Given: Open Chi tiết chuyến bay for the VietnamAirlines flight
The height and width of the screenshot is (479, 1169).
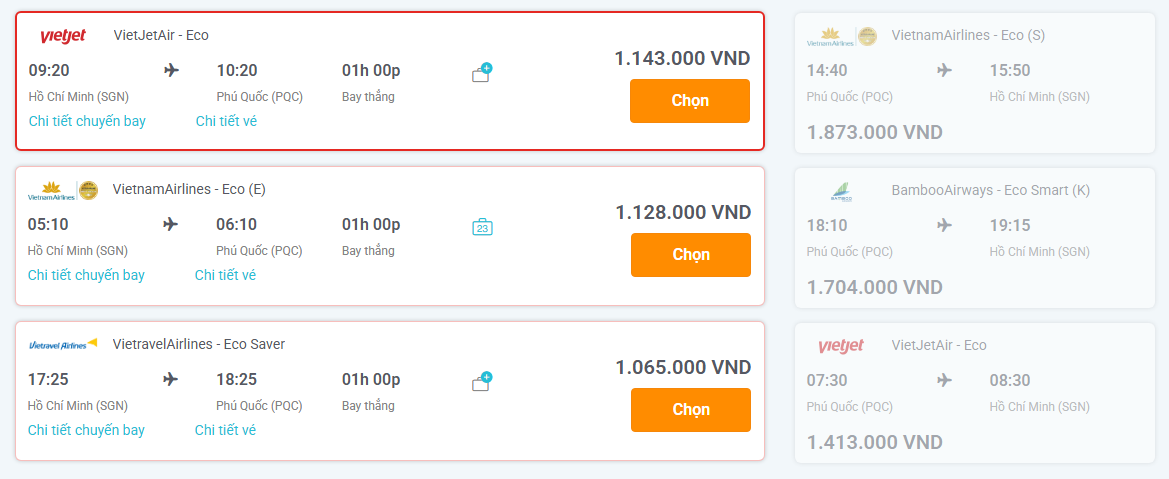Looking at the screenshot, I should coord(86,275).
